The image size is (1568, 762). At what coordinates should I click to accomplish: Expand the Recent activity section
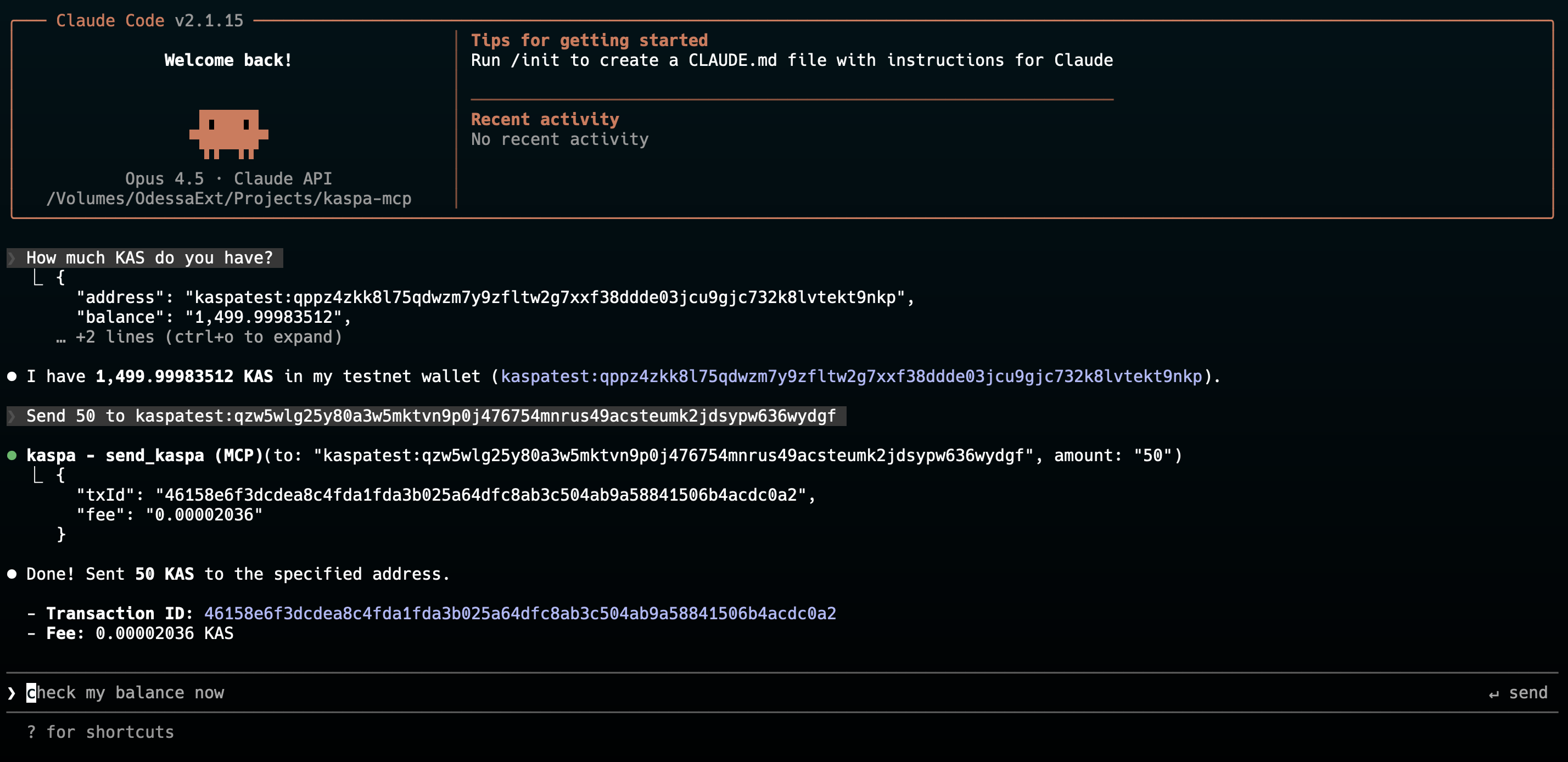coord(545,119)
